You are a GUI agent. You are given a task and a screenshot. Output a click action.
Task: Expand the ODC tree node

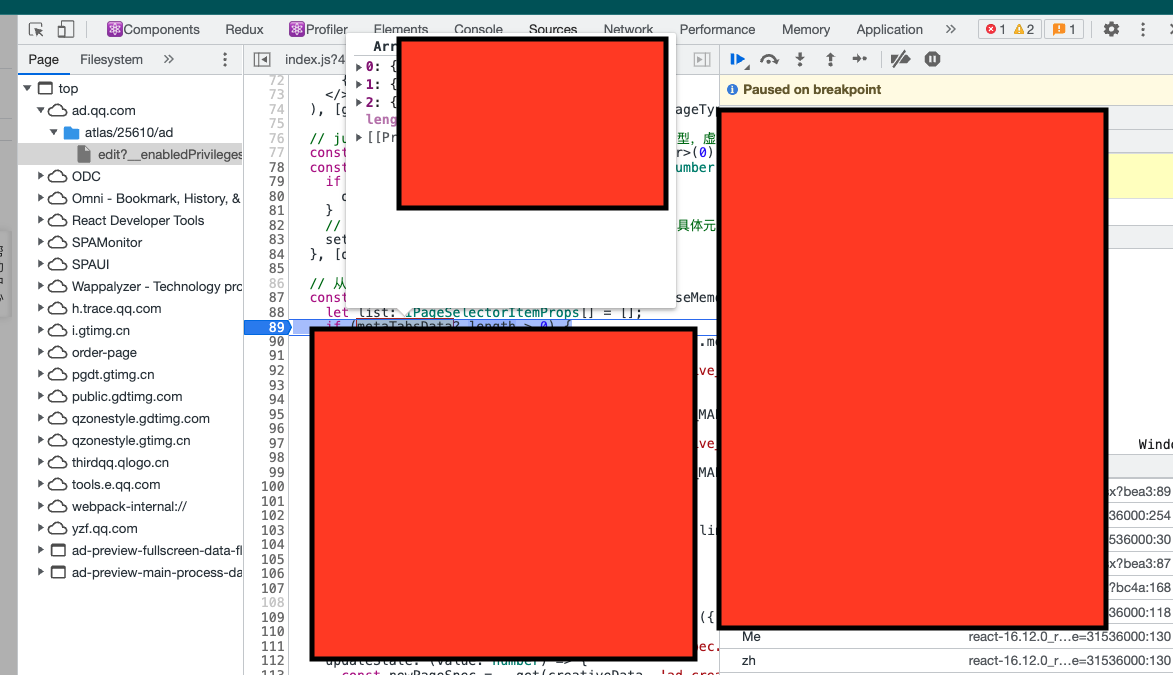coord(41,177)
